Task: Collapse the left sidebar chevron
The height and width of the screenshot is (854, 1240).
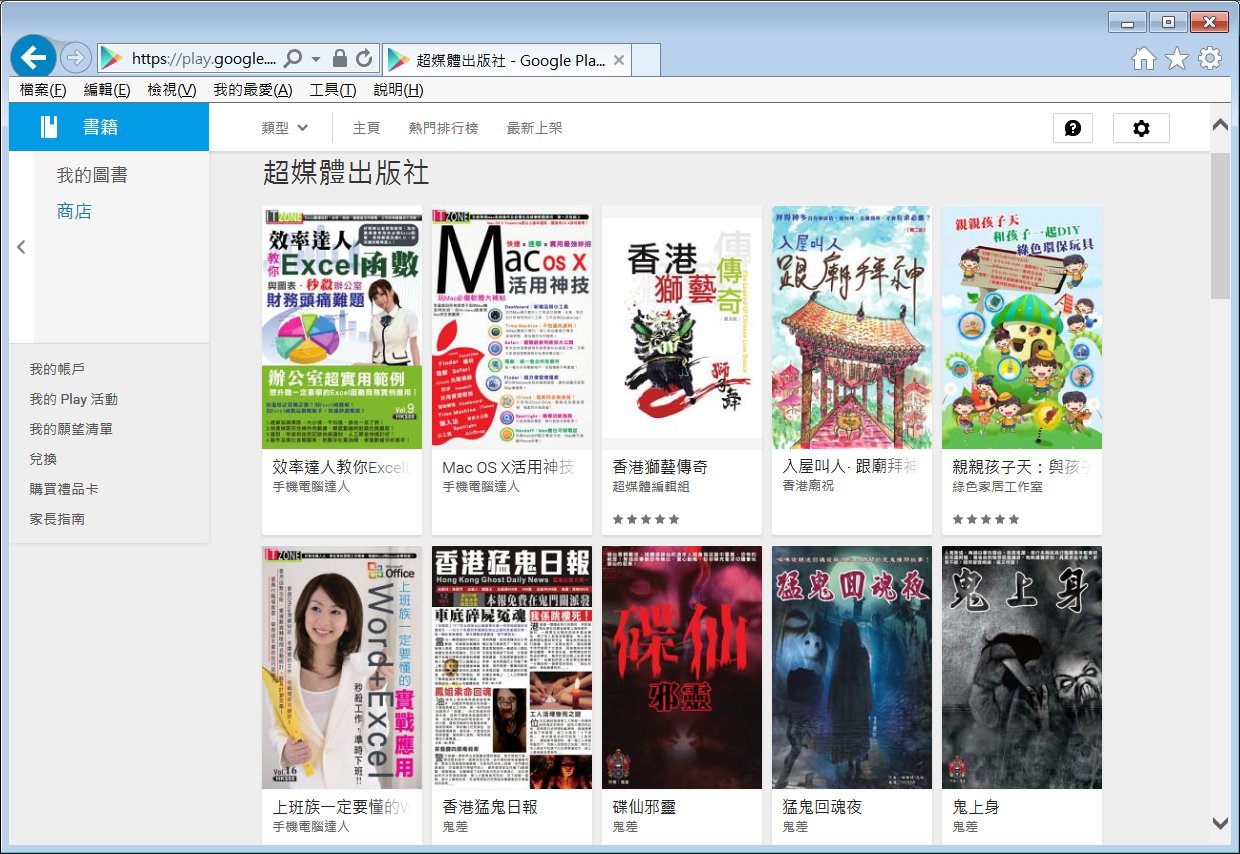Action: 21,247
